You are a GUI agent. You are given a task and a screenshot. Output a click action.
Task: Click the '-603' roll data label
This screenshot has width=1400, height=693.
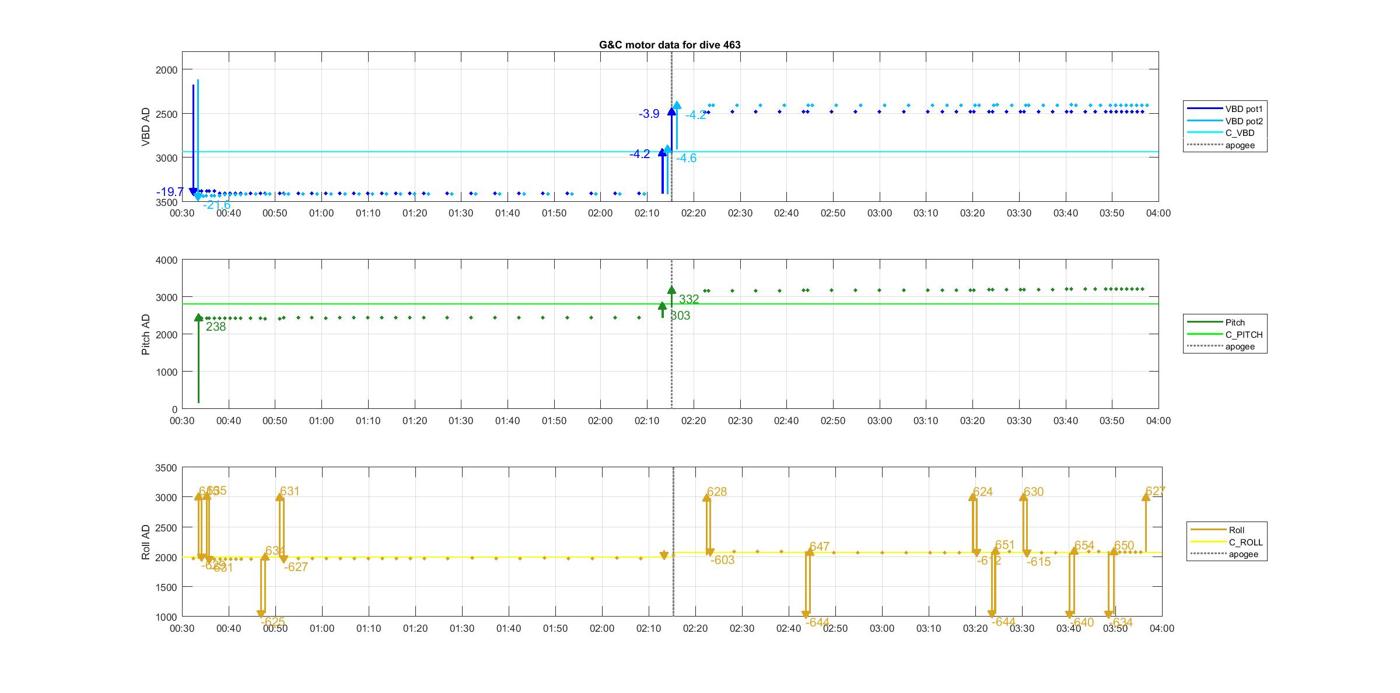tap(723, 560)
